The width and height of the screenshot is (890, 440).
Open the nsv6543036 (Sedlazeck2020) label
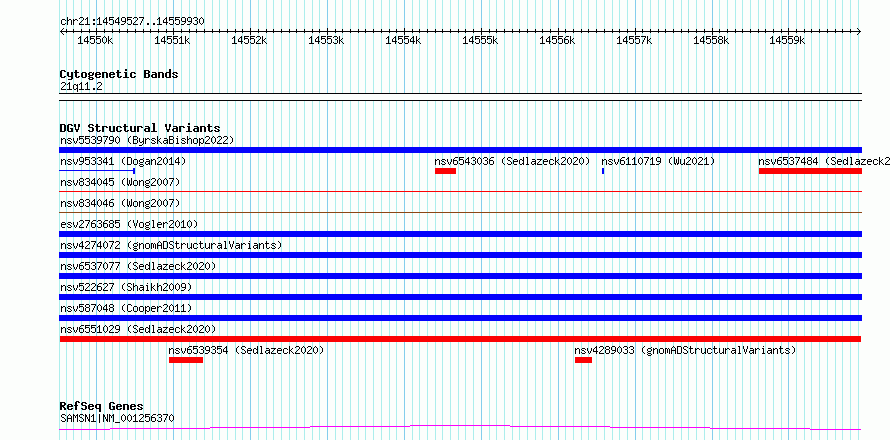(x=513, y=161)
